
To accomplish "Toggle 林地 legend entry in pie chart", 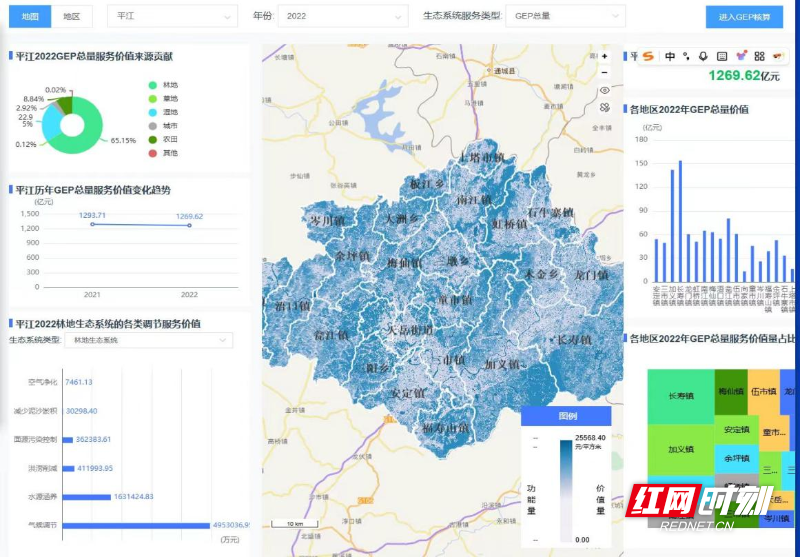I will click(x=161, y=85).
